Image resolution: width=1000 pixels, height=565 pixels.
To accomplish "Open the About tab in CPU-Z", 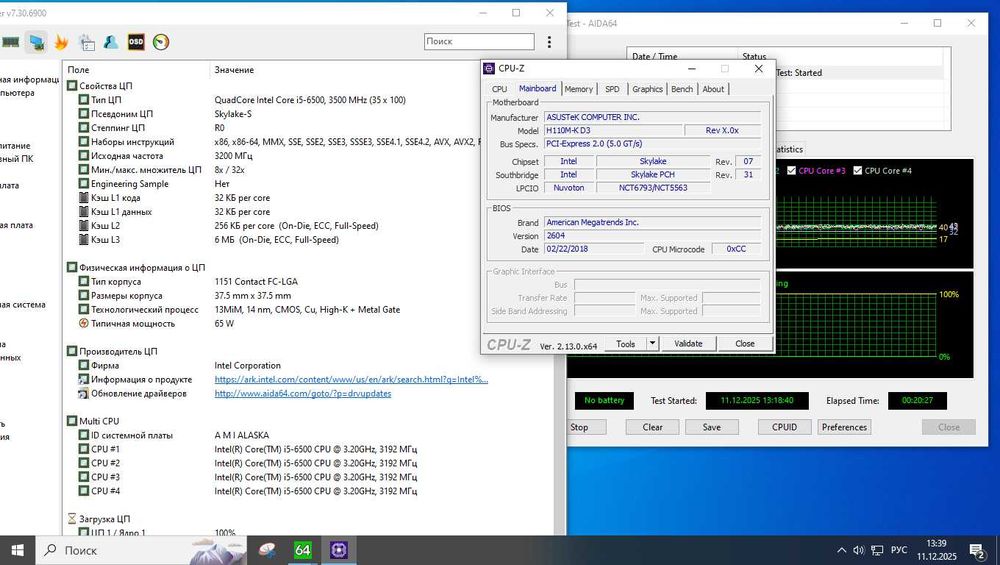I will [713, 89].
